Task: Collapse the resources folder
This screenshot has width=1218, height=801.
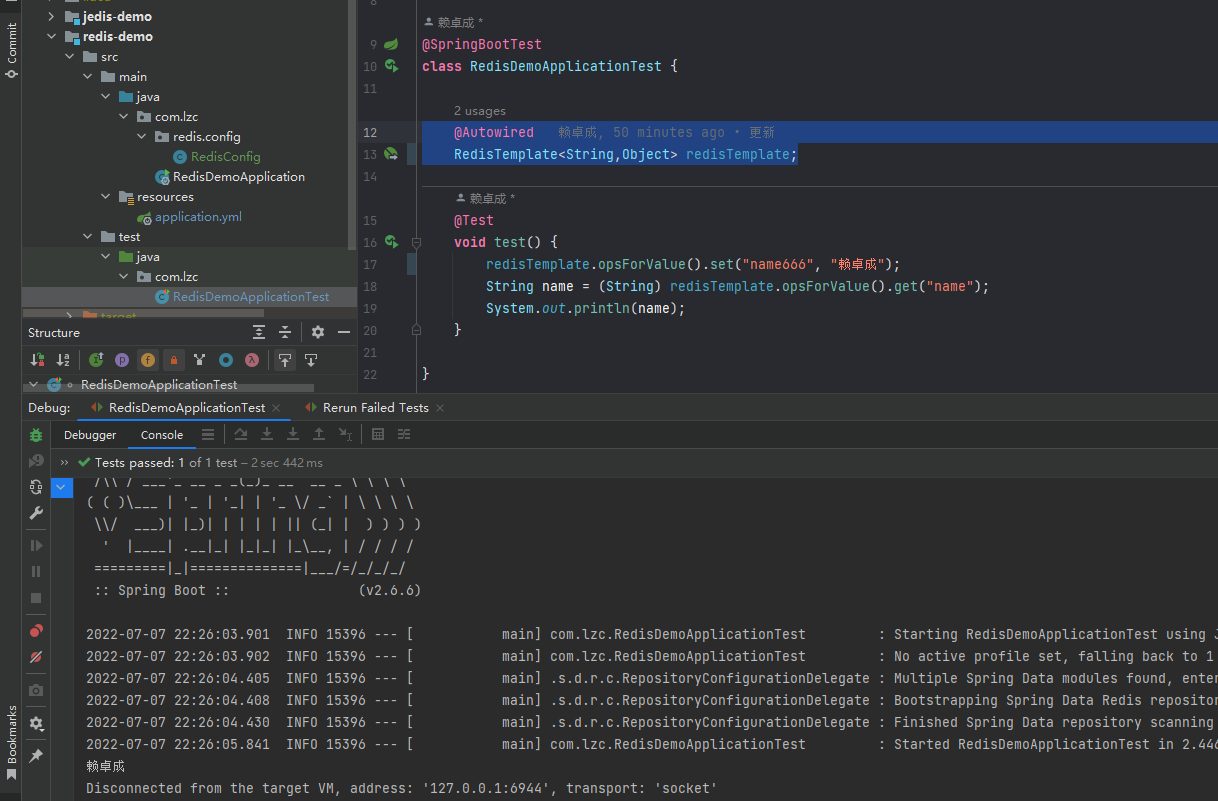Action: tap(105, 197)
